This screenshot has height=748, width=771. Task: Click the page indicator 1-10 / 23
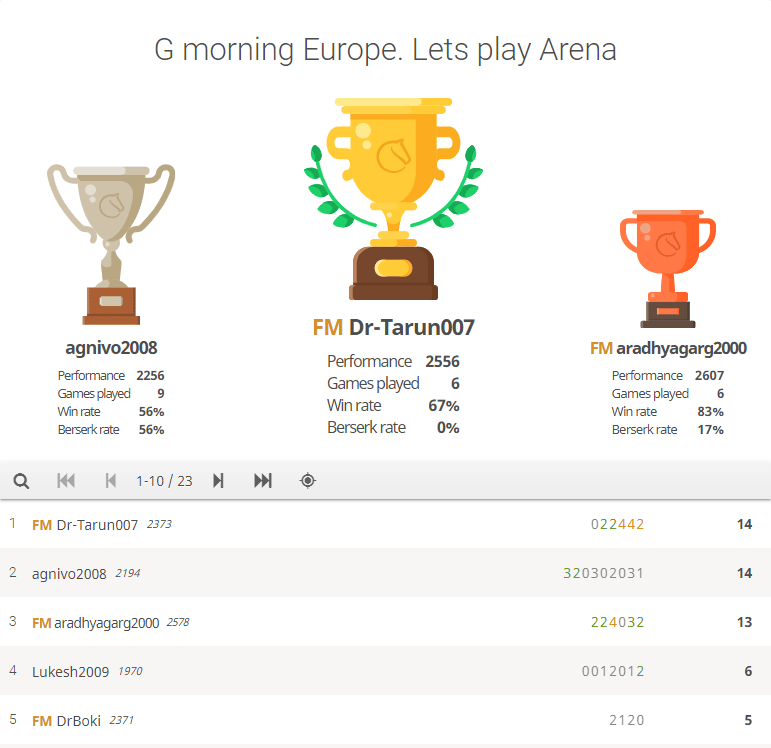[x=164, y=481]
